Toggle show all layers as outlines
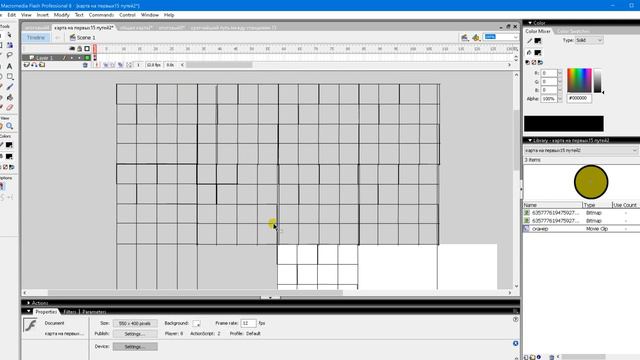 coord(87,49)
